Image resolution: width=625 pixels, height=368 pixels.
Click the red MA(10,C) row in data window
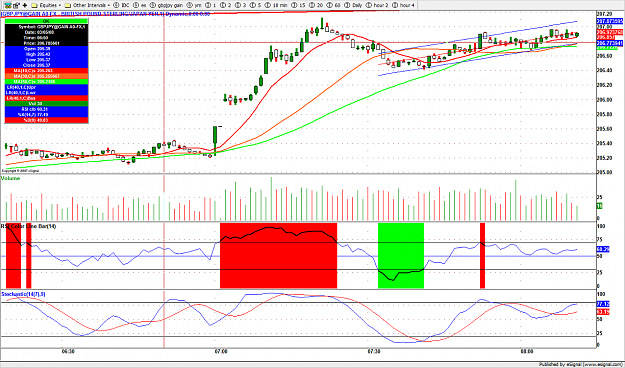46,71
